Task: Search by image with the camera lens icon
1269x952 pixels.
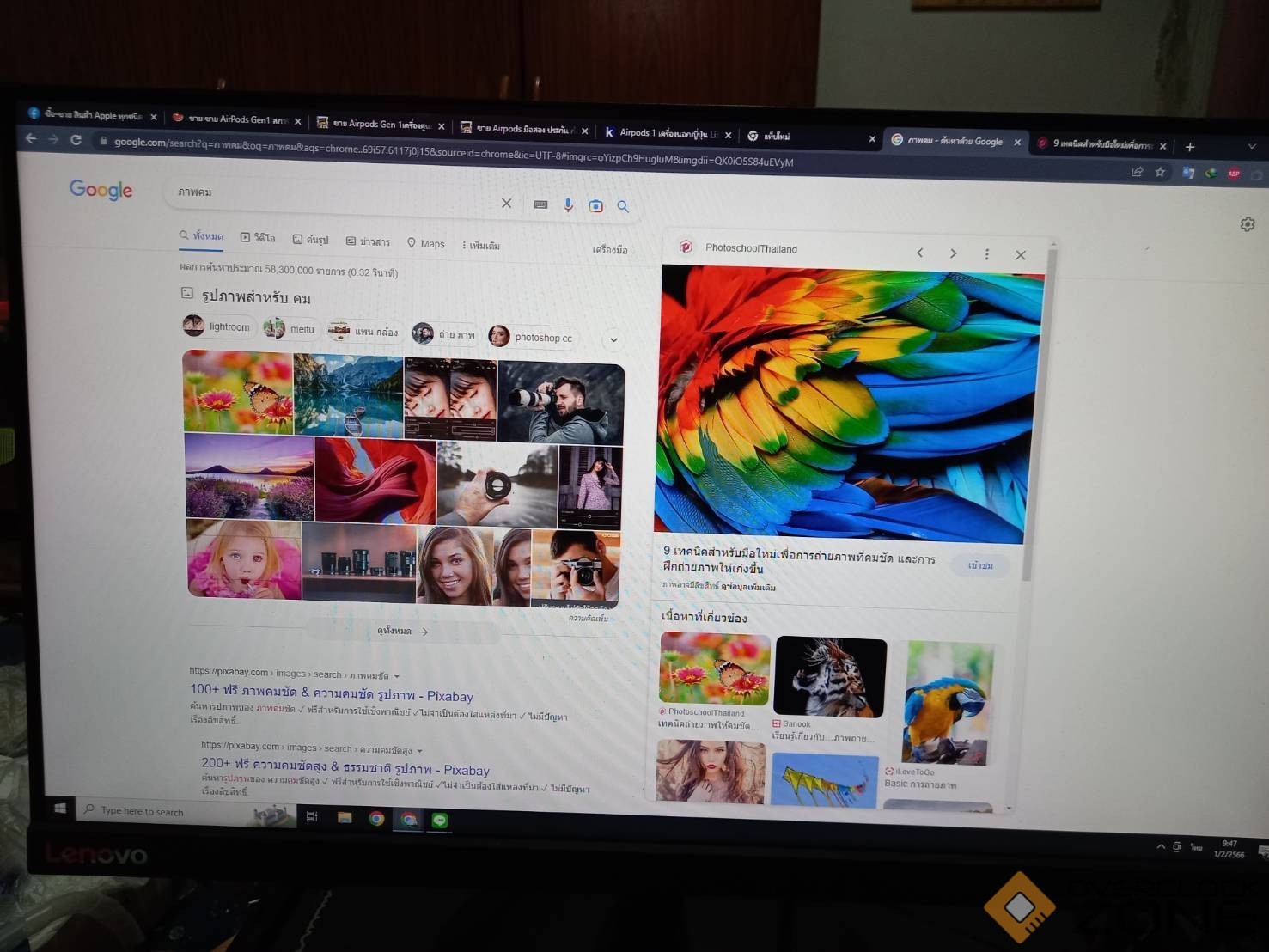Action: (595, 206)
